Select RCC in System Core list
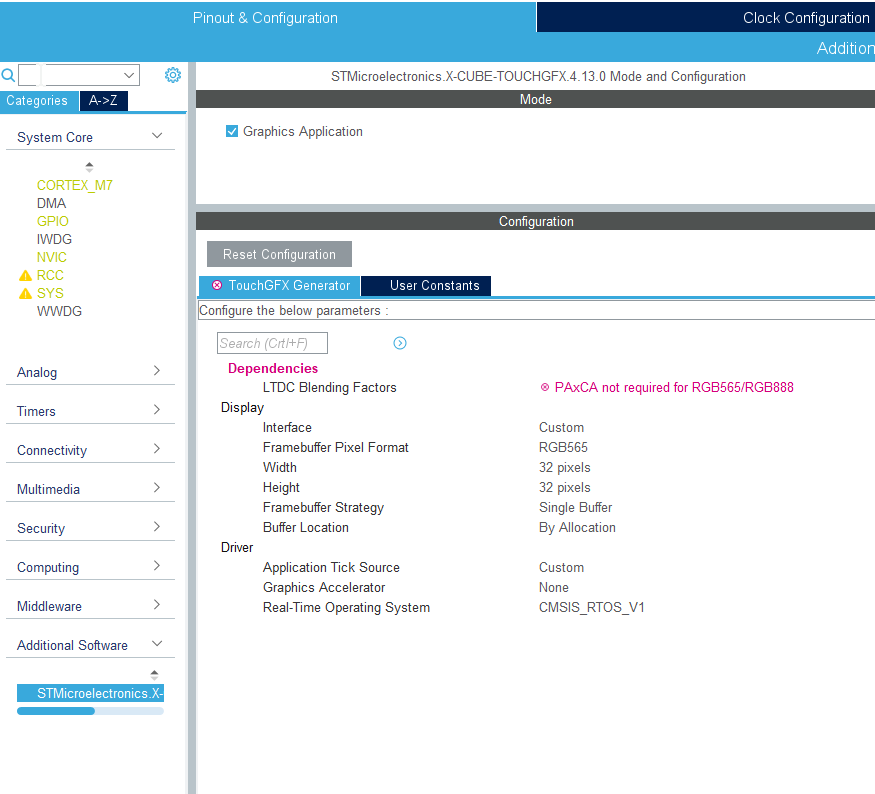 (x=50, y=276)
